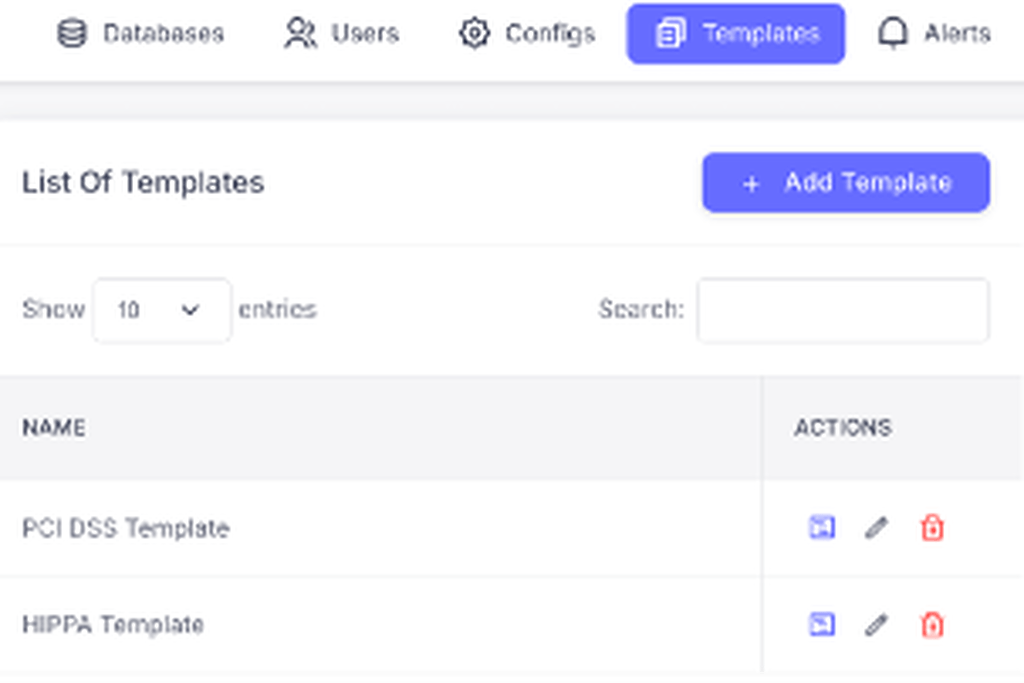
Task: Delete HIPPA Template with red icon
Action: pos(932,624)
